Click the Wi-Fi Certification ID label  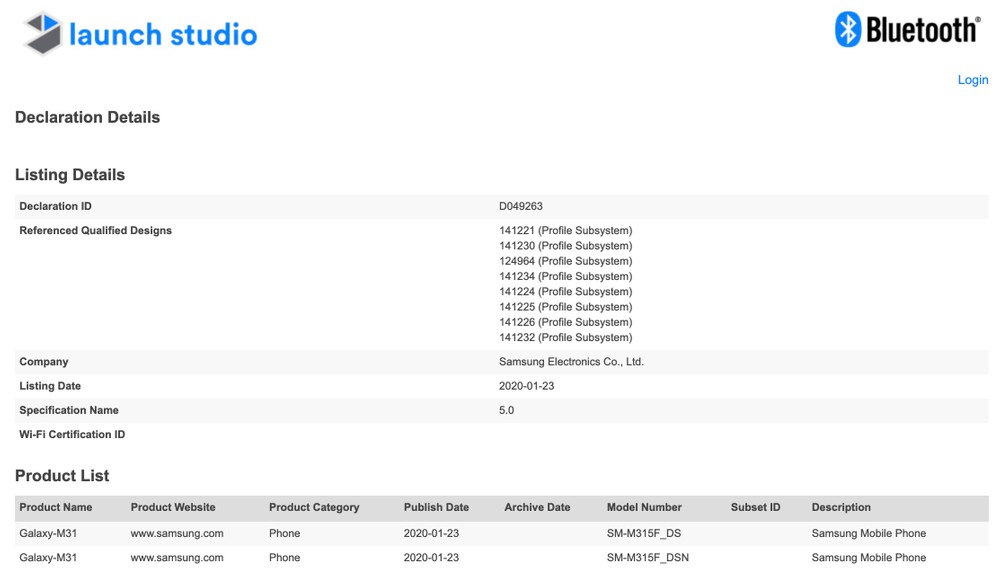pos(72,434)
